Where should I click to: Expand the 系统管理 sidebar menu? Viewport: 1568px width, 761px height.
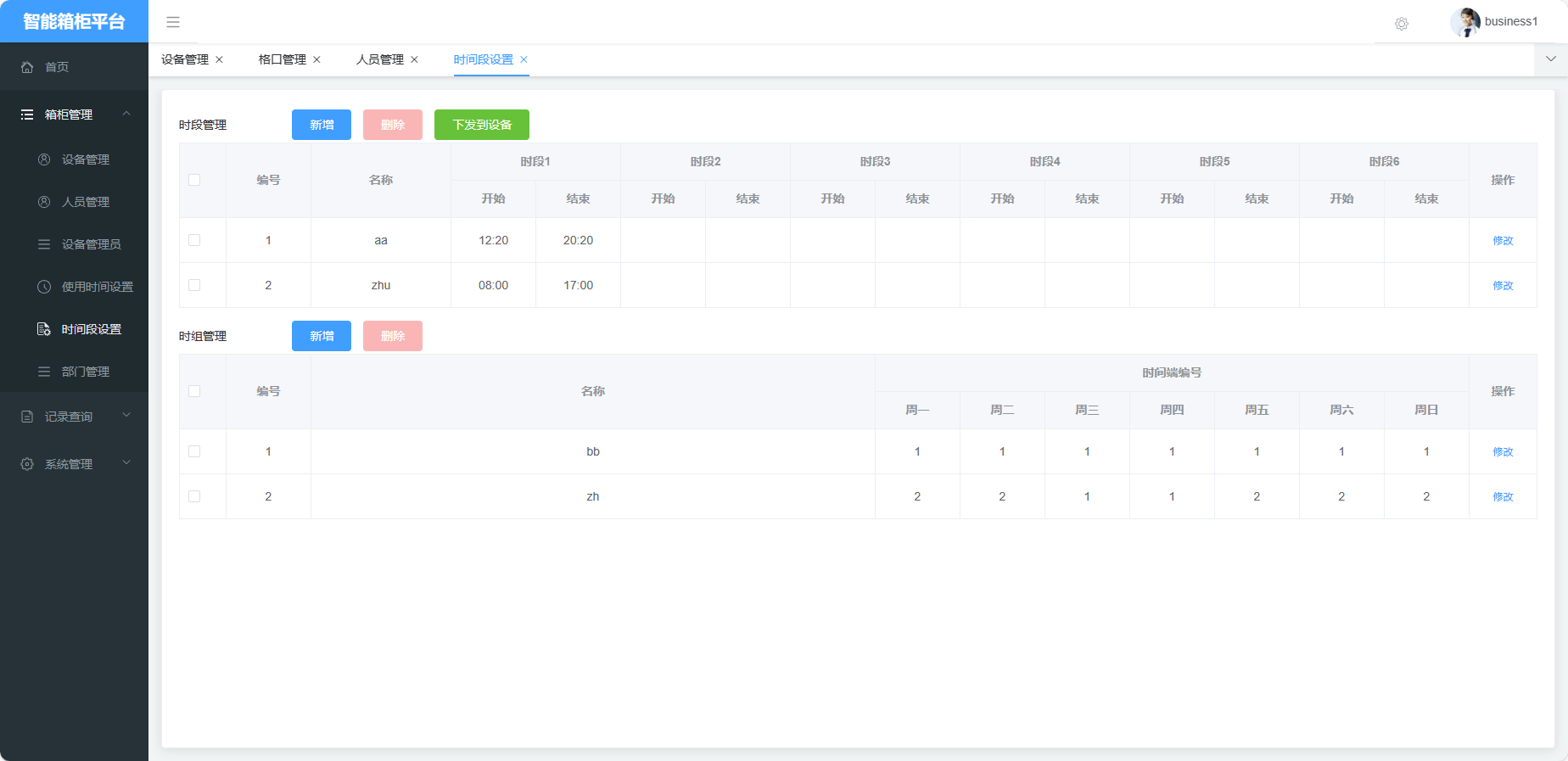coord(126,463)
